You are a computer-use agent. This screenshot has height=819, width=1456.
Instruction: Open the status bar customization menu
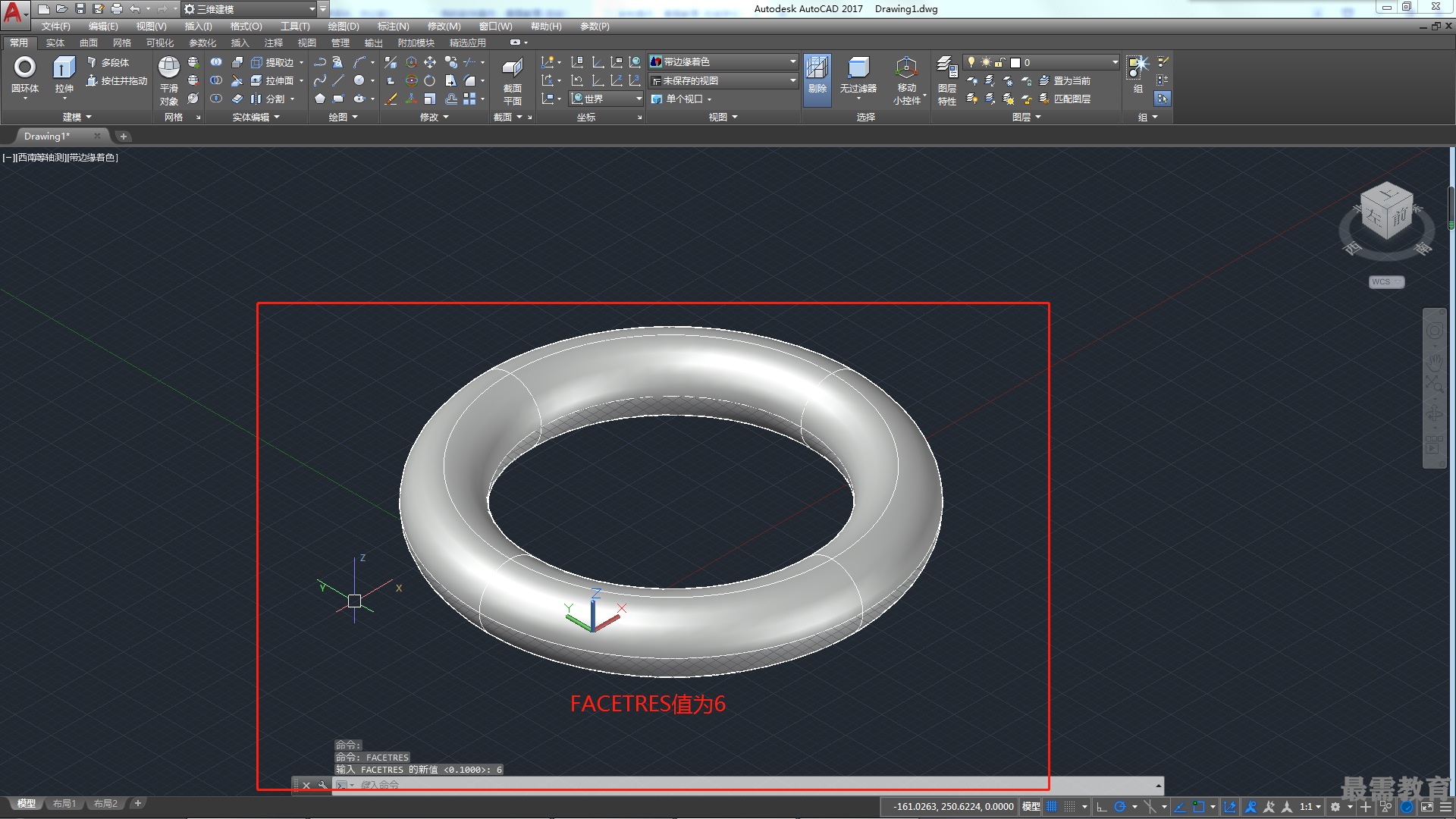point(1445,807)
